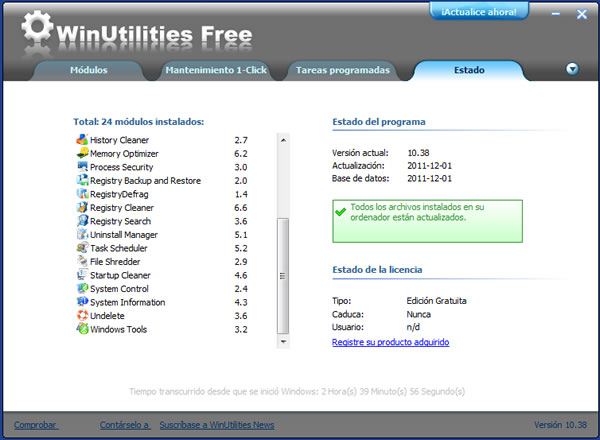Click the Caduca value Nunca
Viewport: 600px width, 440px height.
pos(418,314)
